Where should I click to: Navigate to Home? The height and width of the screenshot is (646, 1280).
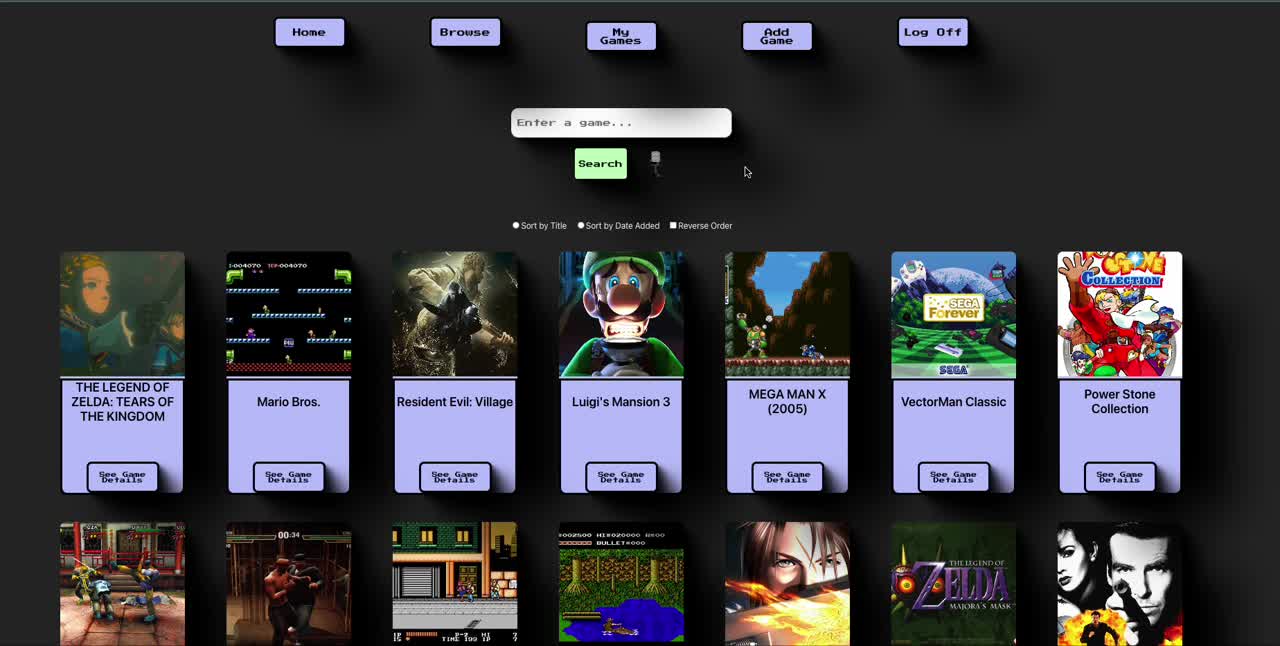309,31
